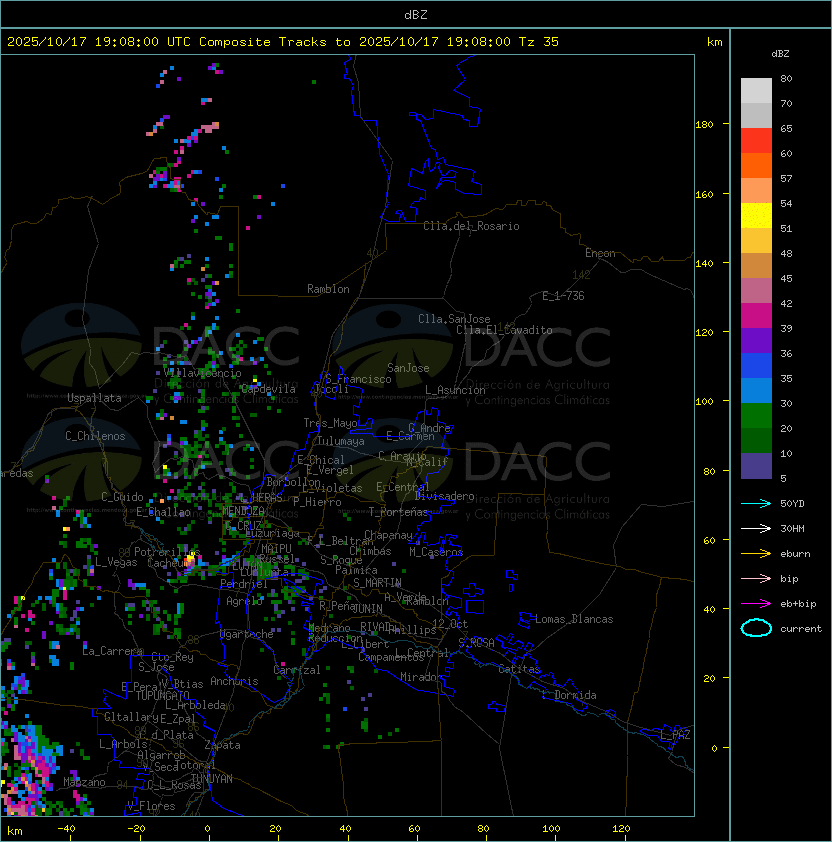This screenshot has height=842, width=832.
Task: Click the 'Tulumaya' map label
Action: tap(341, 441)
